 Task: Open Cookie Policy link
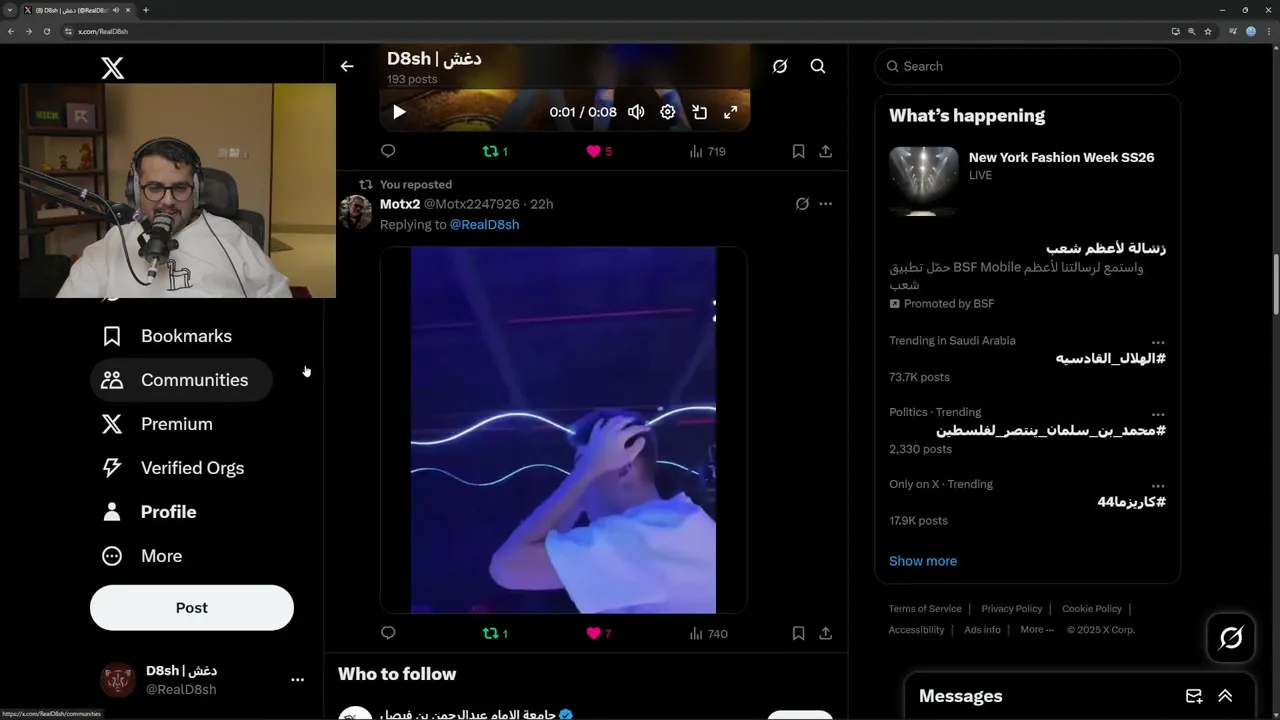pyautogui.click(x=1092, y=609)
